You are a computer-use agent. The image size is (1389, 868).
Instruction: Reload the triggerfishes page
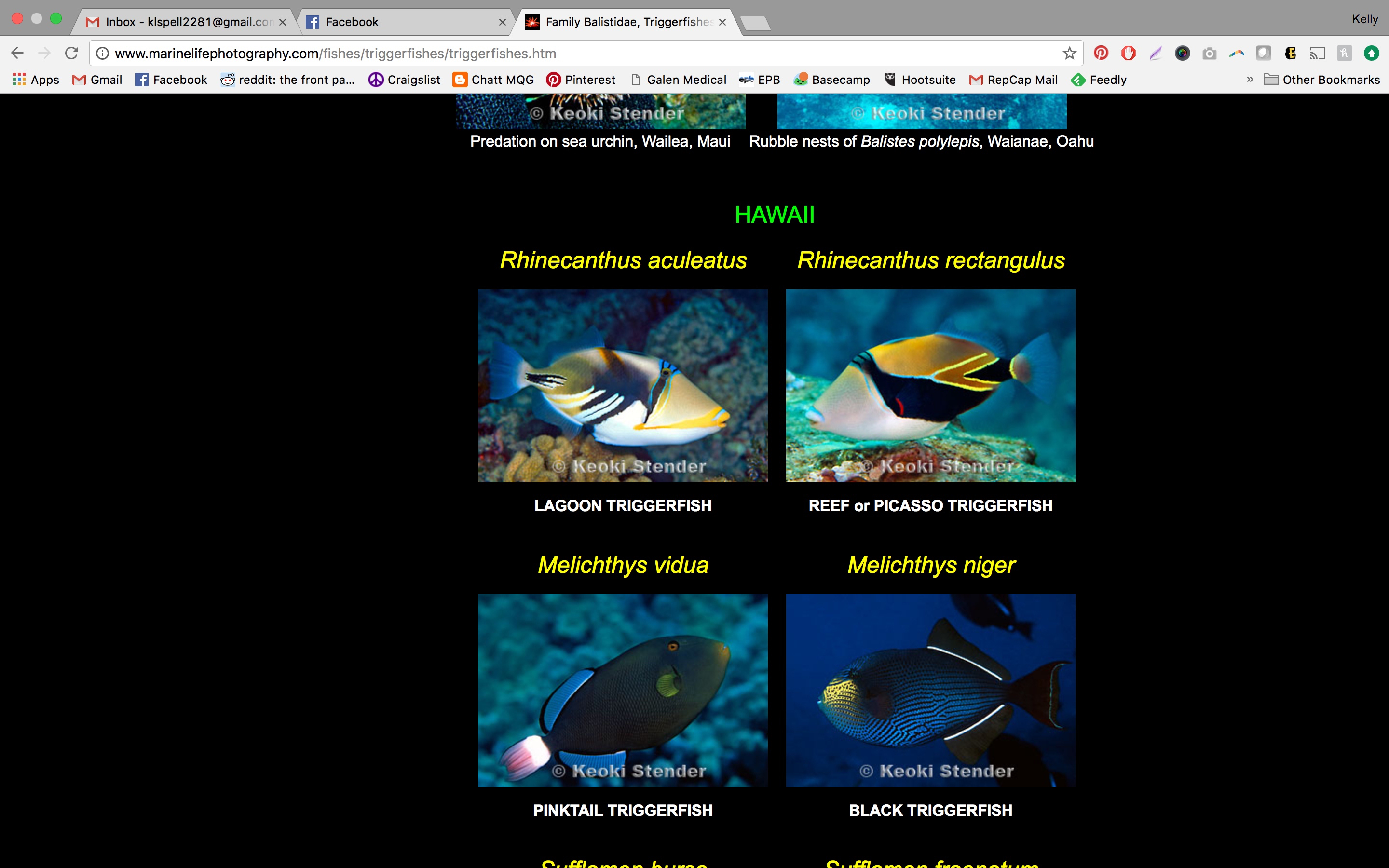point(71,54)
